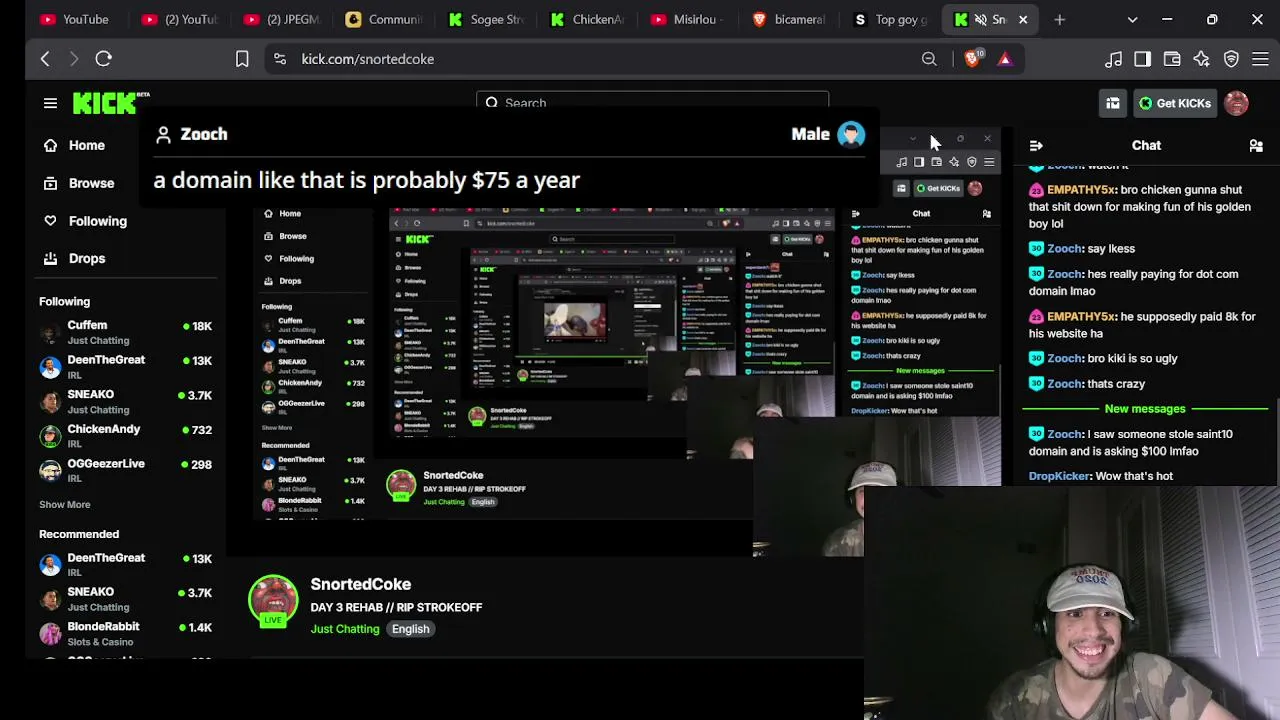This screenshot has height=720, width=1280.
Task: Open the Brave Rewards triangle icon
Action: point(1005,59)
